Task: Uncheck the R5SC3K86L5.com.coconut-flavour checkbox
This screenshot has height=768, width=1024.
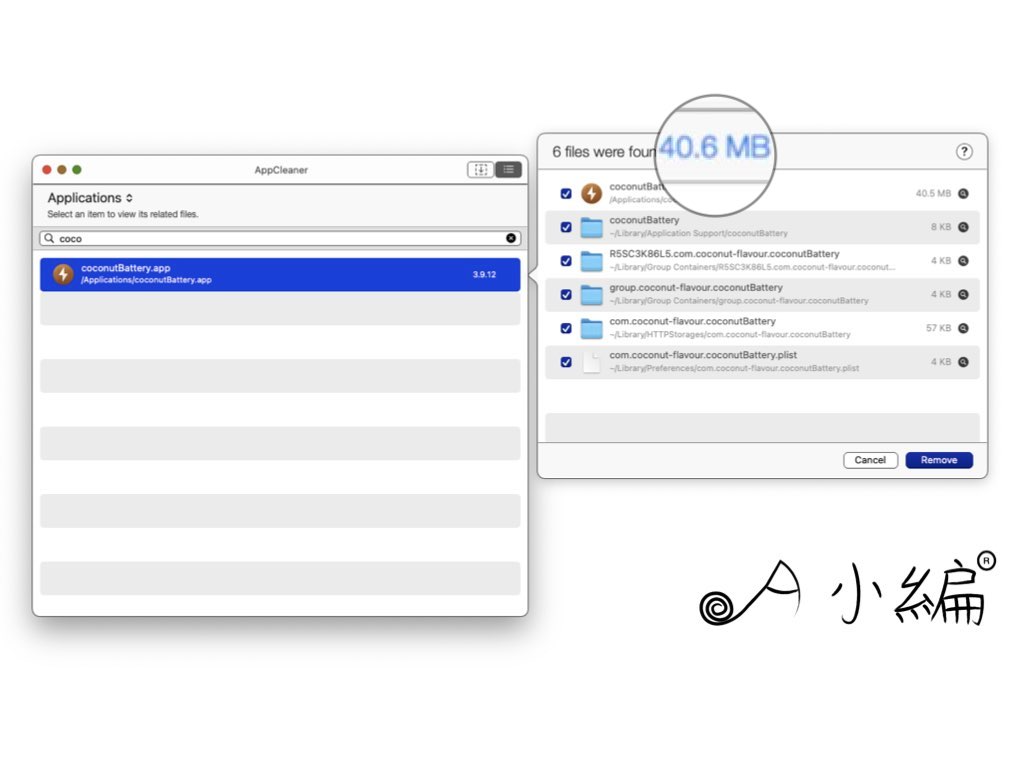Action: tap(566, 261)
